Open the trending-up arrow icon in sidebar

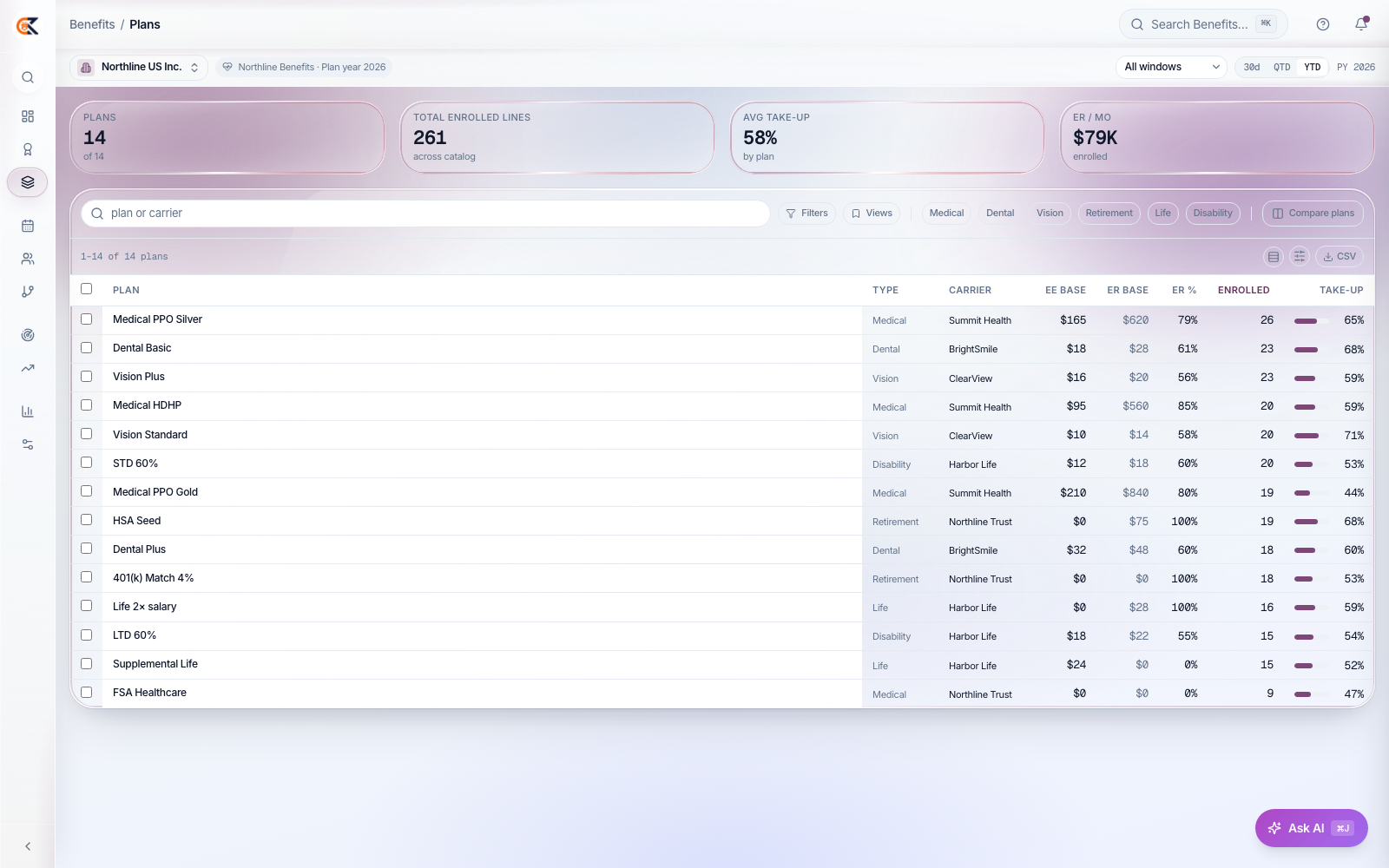coord(28,368)
